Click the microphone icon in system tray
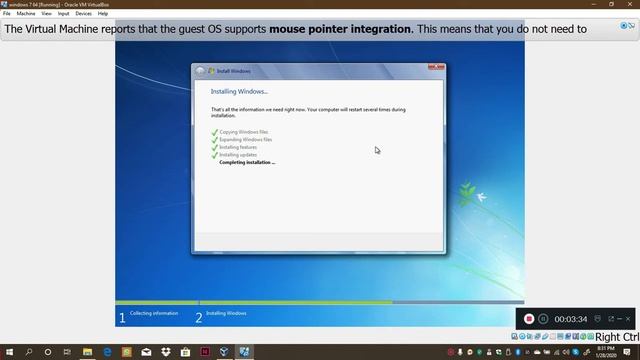Screen dimensions: 640x360 [460, 352]
